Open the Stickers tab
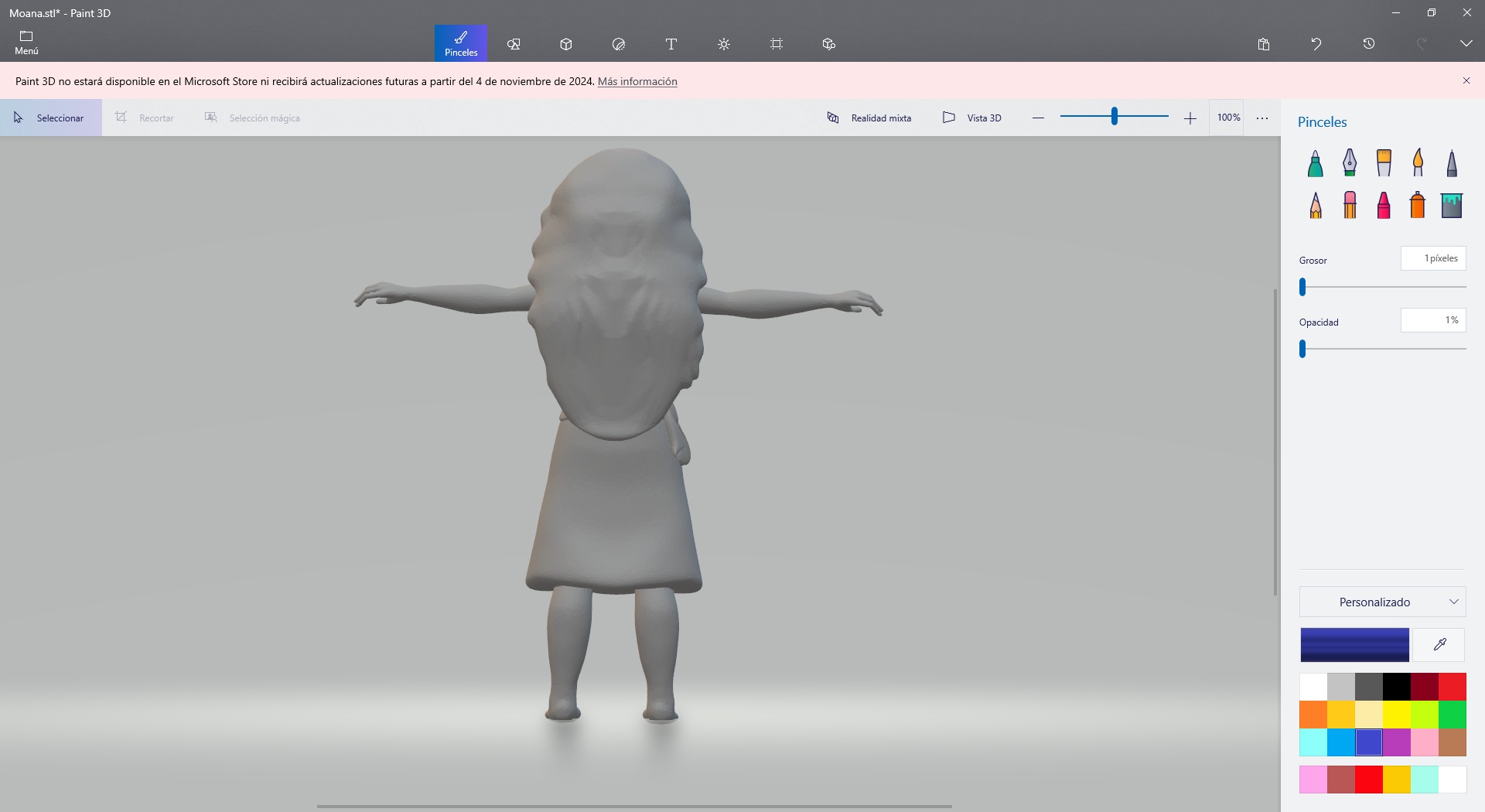Screen dimensions: 1485x812 coord(619,44)
